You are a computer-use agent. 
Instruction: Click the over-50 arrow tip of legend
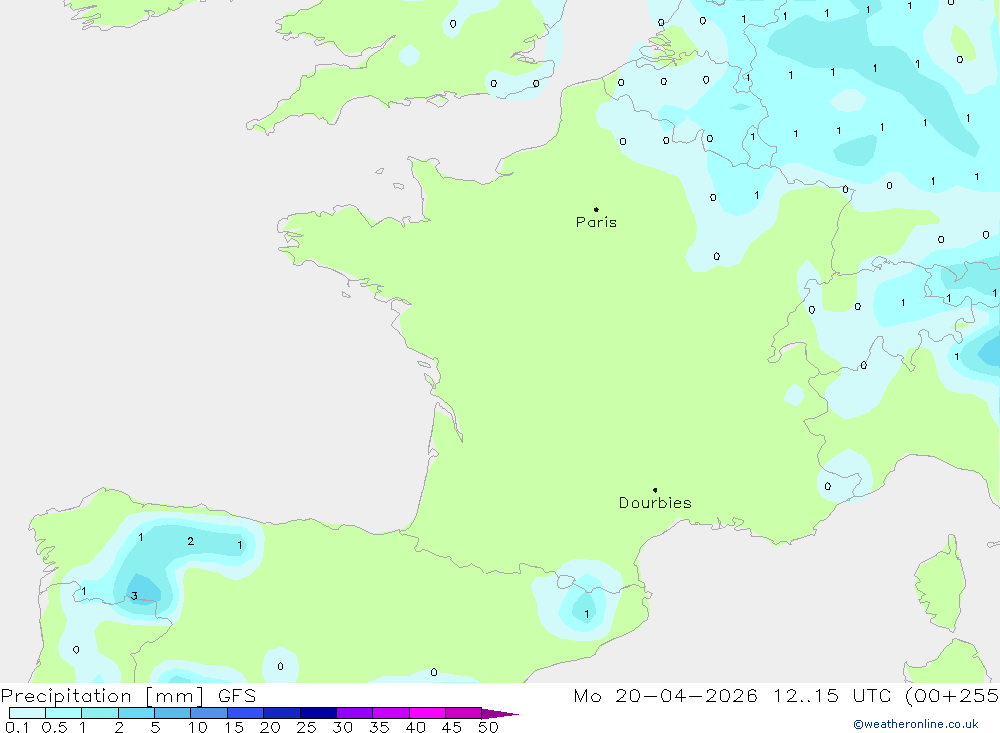point(500,713)
